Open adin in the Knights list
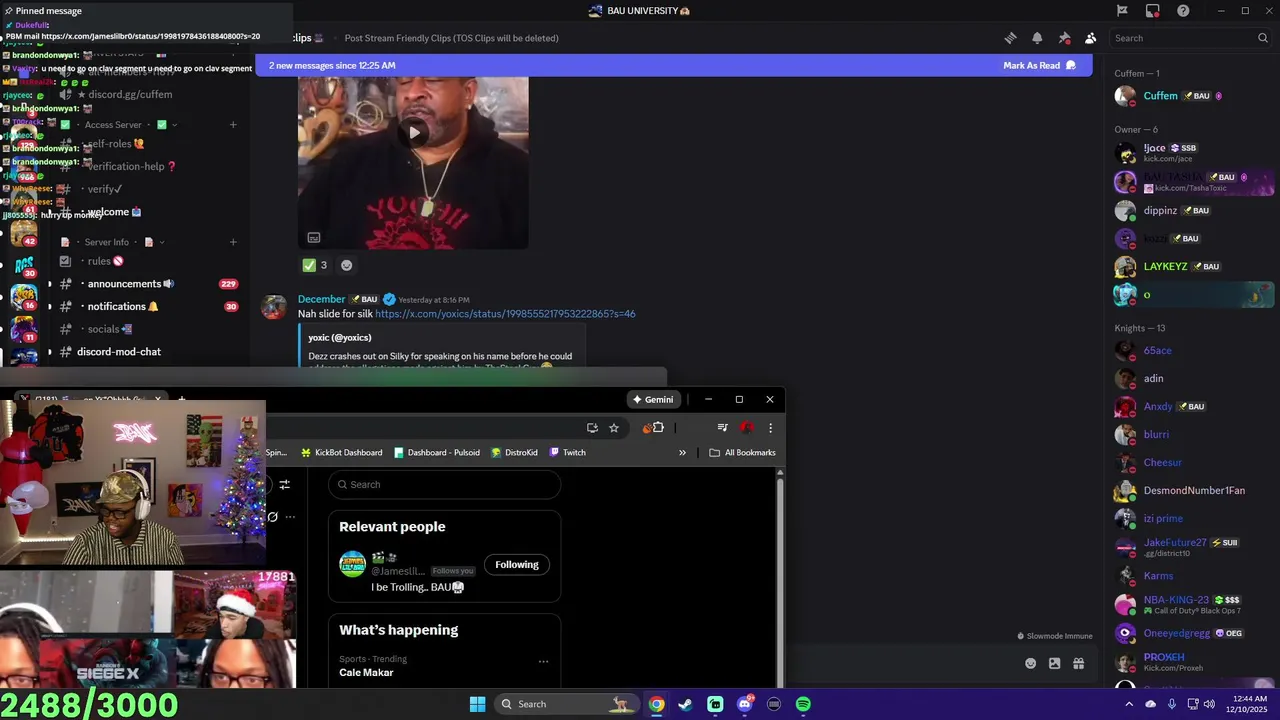The height and width of the screenshot is (720, 1280). tap(1193, 378)
